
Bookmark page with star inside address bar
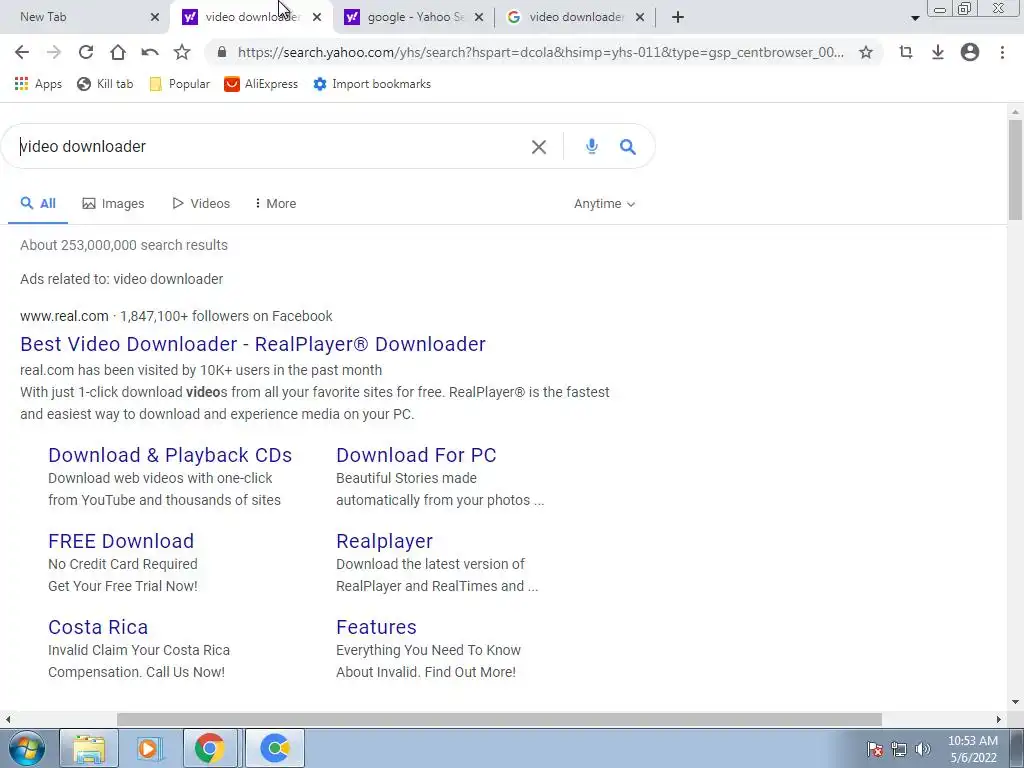click(x=866, y=52)
